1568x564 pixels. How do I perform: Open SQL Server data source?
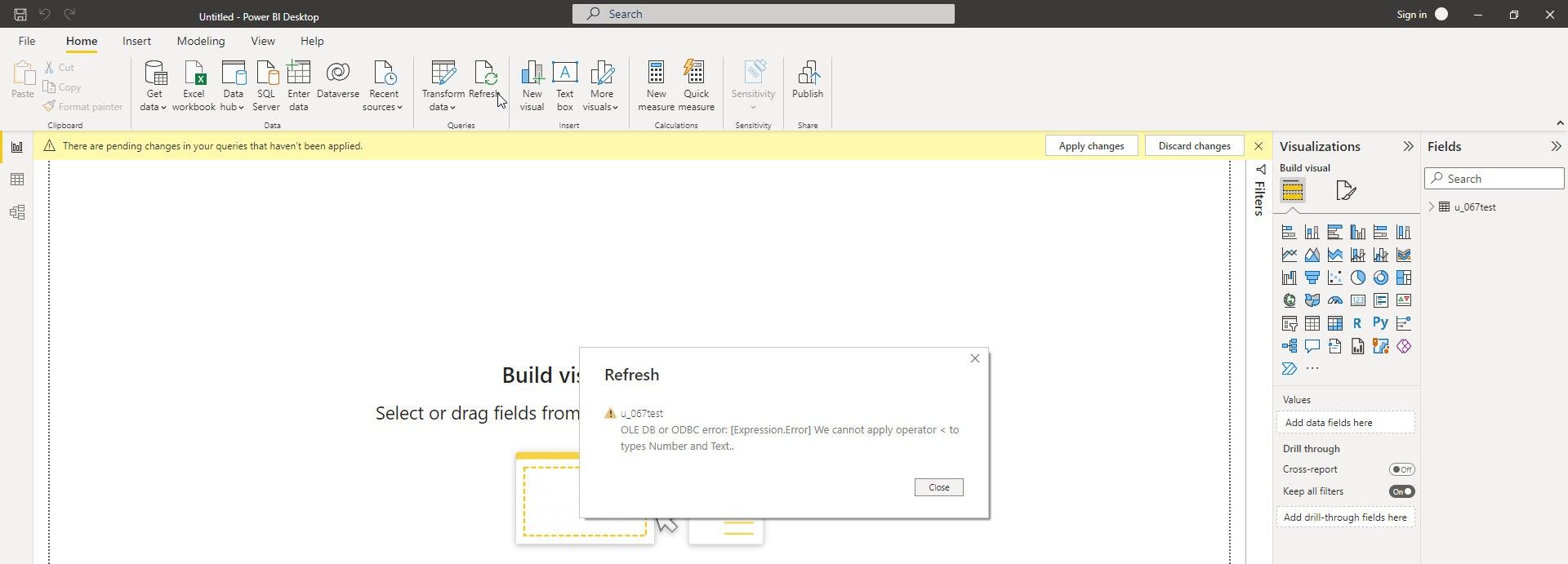(266, 74)
